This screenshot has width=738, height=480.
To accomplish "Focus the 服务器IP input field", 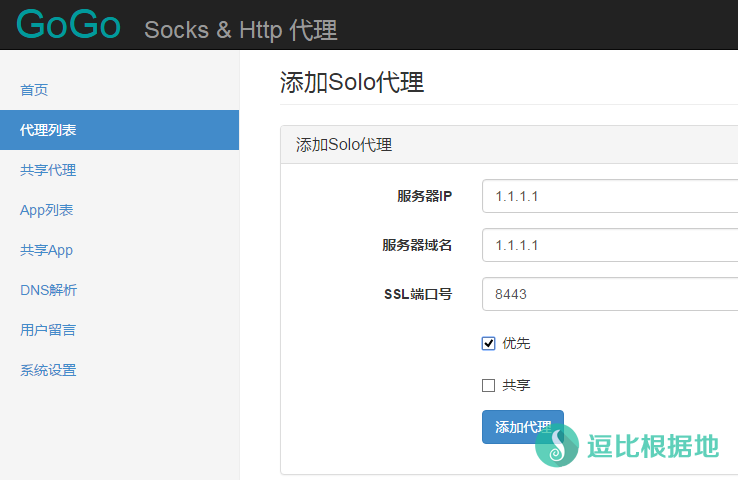I will pos(608,196).
